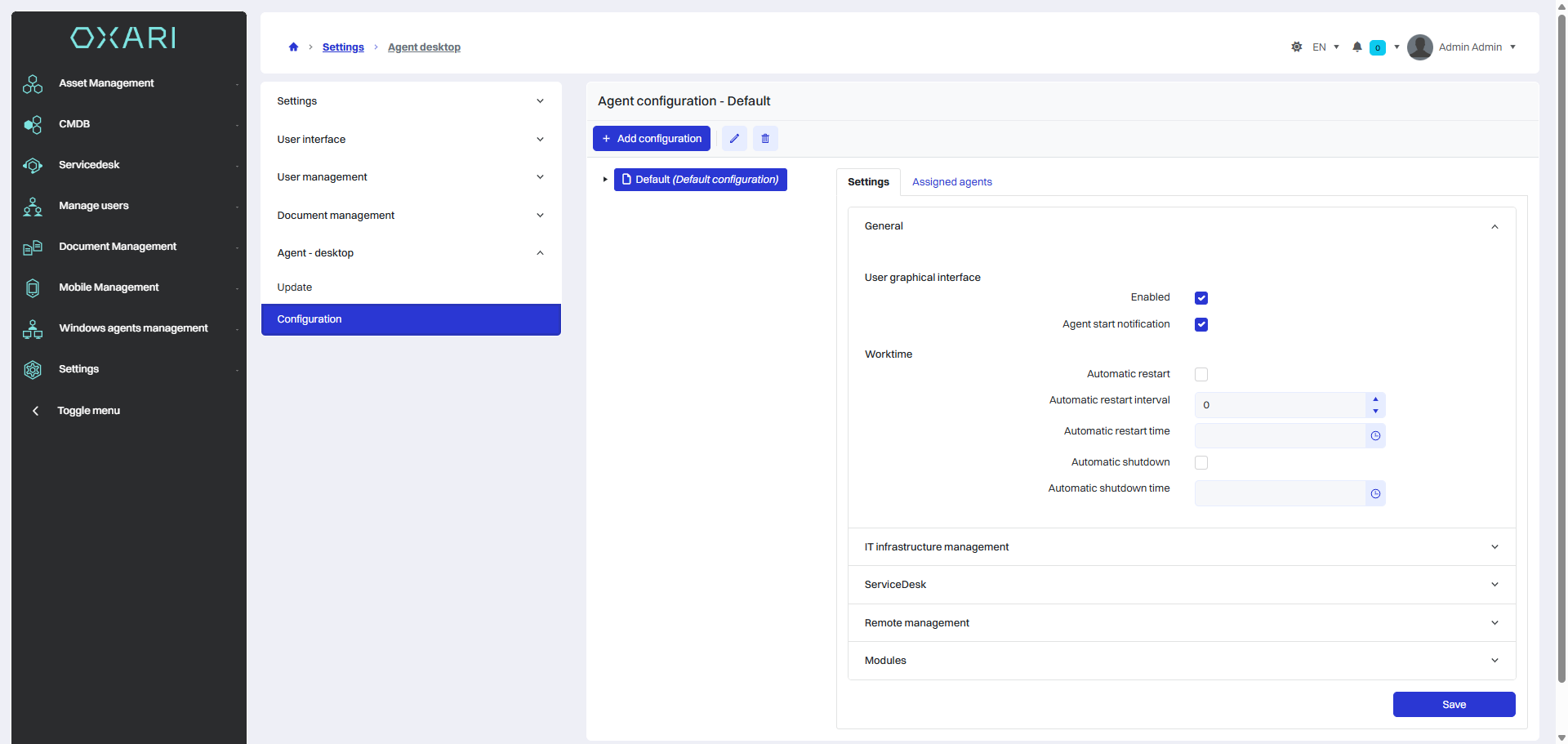Expand Default configuration tree arrow
Image resolution: width=1568 pixels, height=744 pixels.
pos(605,180)
